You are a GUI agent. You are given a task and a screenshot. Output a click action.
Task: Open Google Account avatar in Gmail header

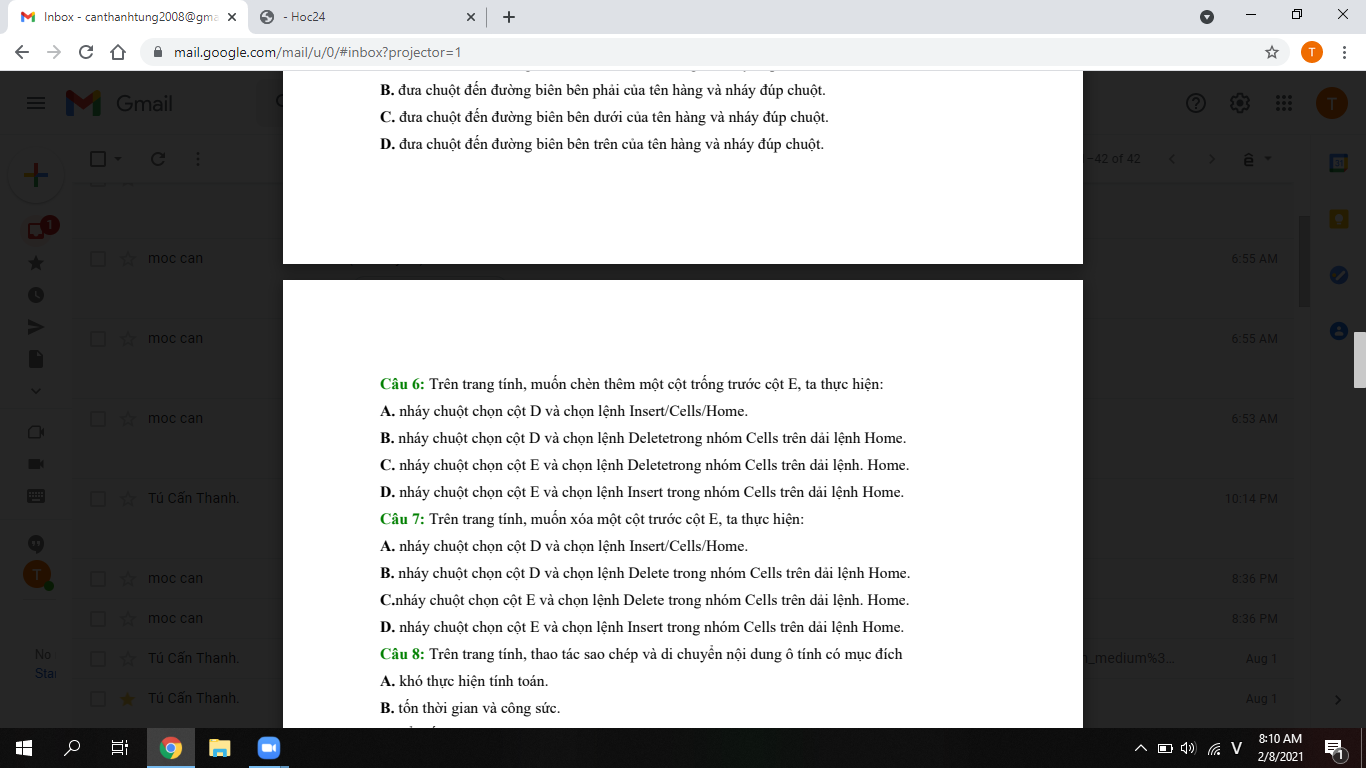(1332, 103)
